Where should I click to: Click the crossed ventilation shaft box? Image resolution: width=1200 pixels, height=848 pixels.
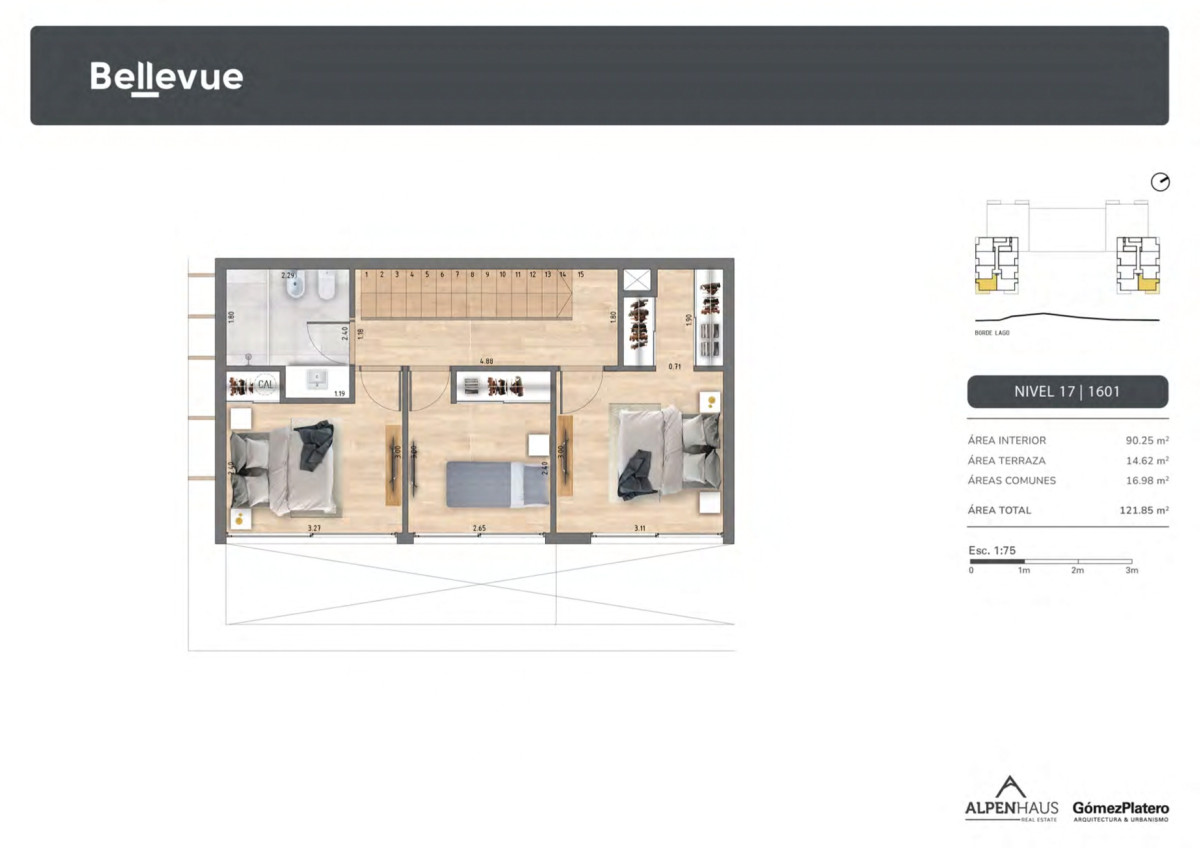637,280
